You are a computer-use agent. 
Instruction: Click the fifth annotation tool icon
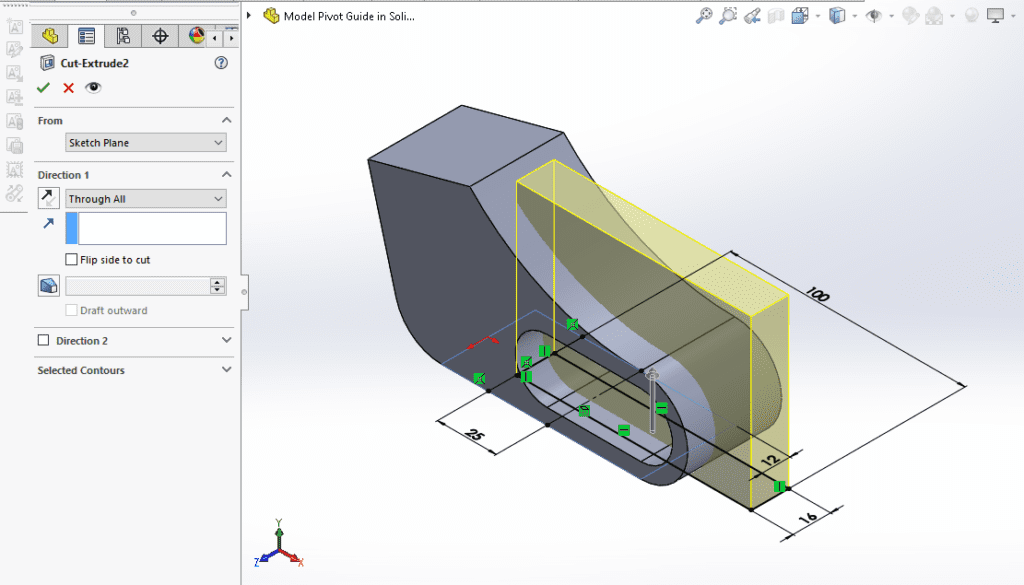14,121
